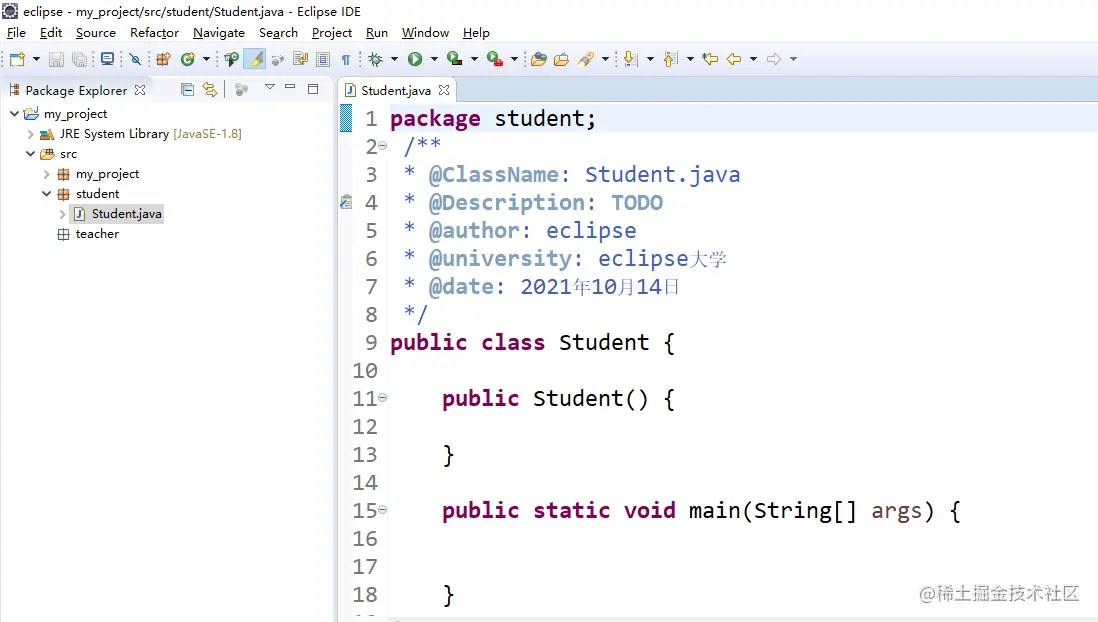
Task: Click the Last Edit Location icon
Action: (710, 60)
